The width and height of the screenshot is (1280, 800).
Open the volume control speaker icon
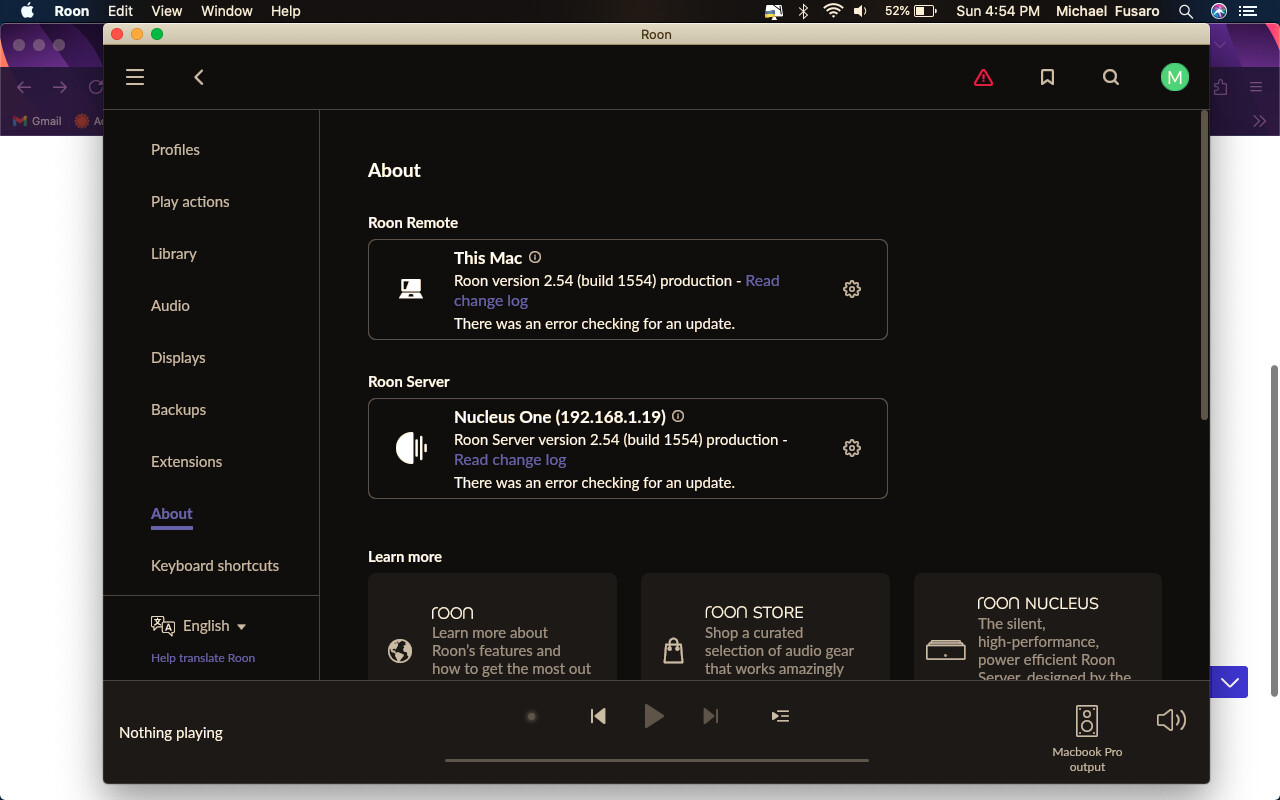point(1171,720)
